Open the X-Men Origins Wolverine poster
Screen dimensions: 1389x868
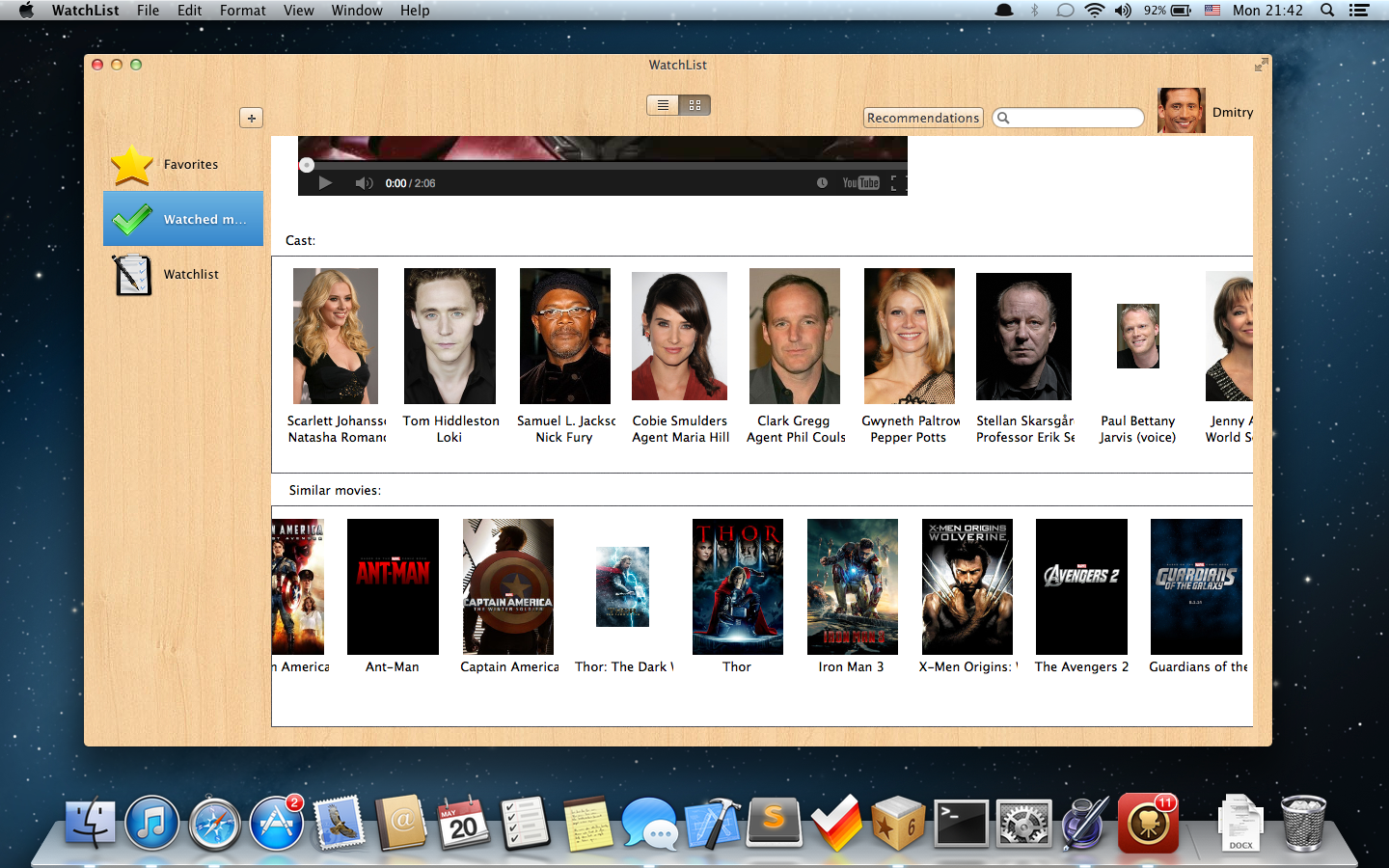click(967, 586)
